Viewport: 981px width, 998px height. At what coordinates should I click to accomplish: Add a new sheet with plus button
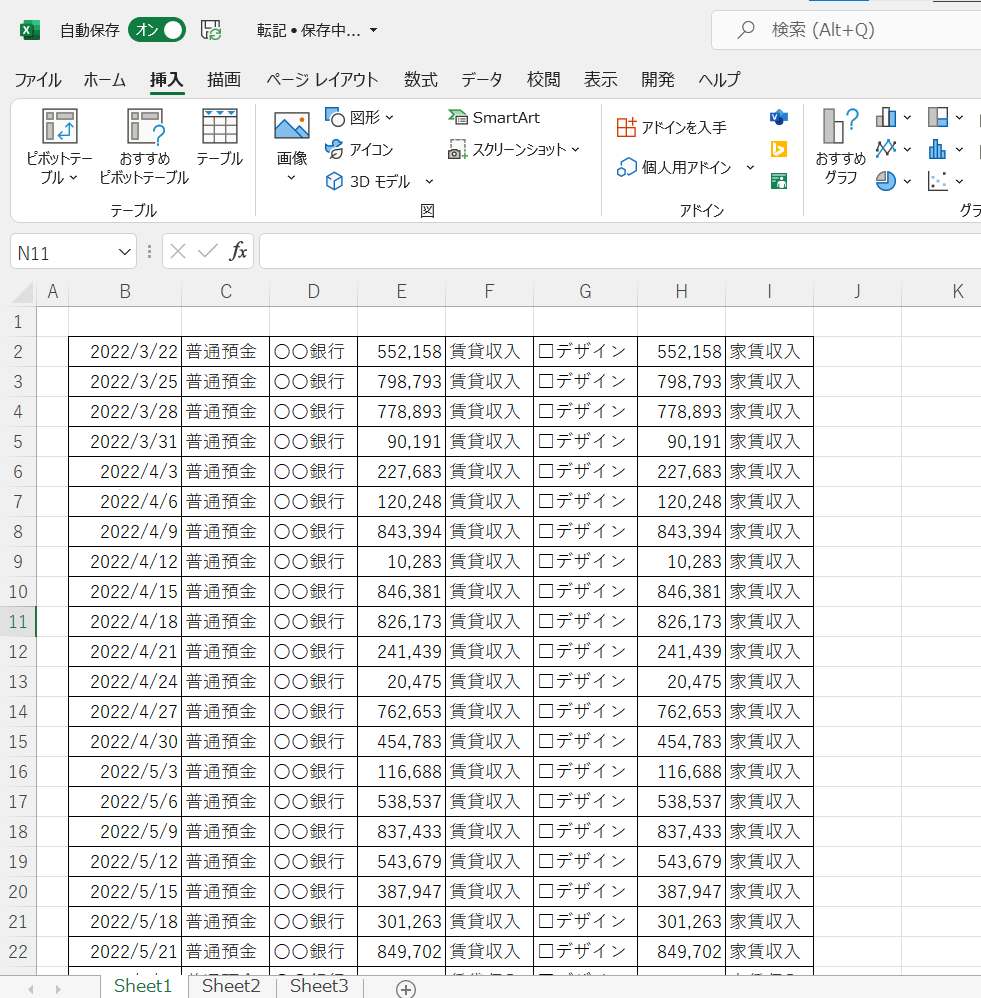click(x=405, y=988)
